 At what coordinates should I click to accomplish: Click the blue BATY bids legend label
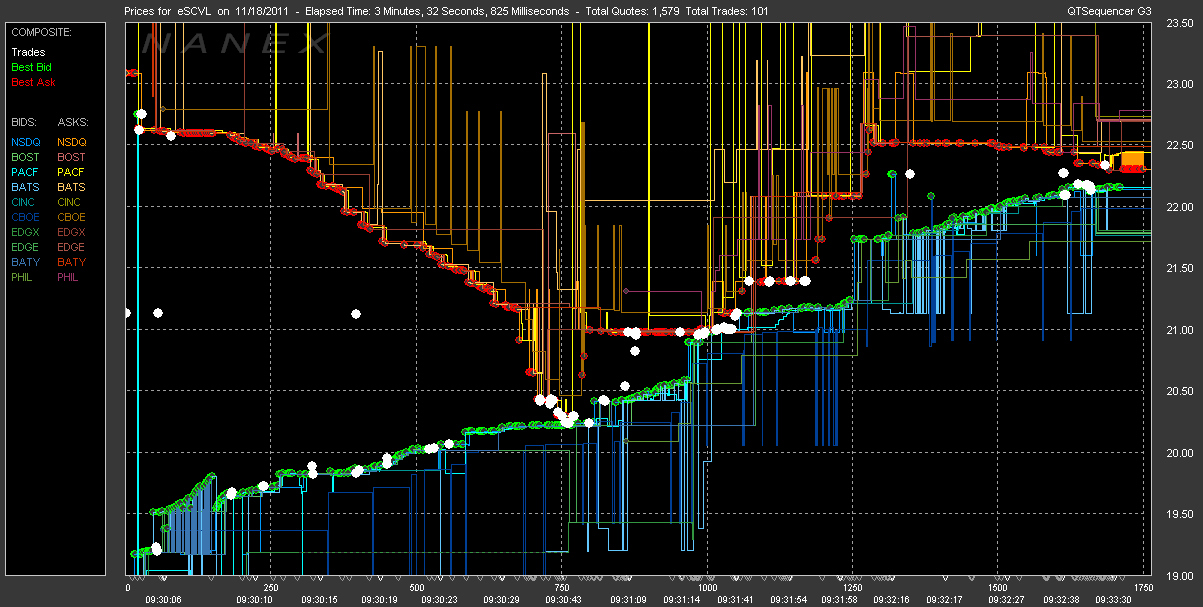[26, 262]
